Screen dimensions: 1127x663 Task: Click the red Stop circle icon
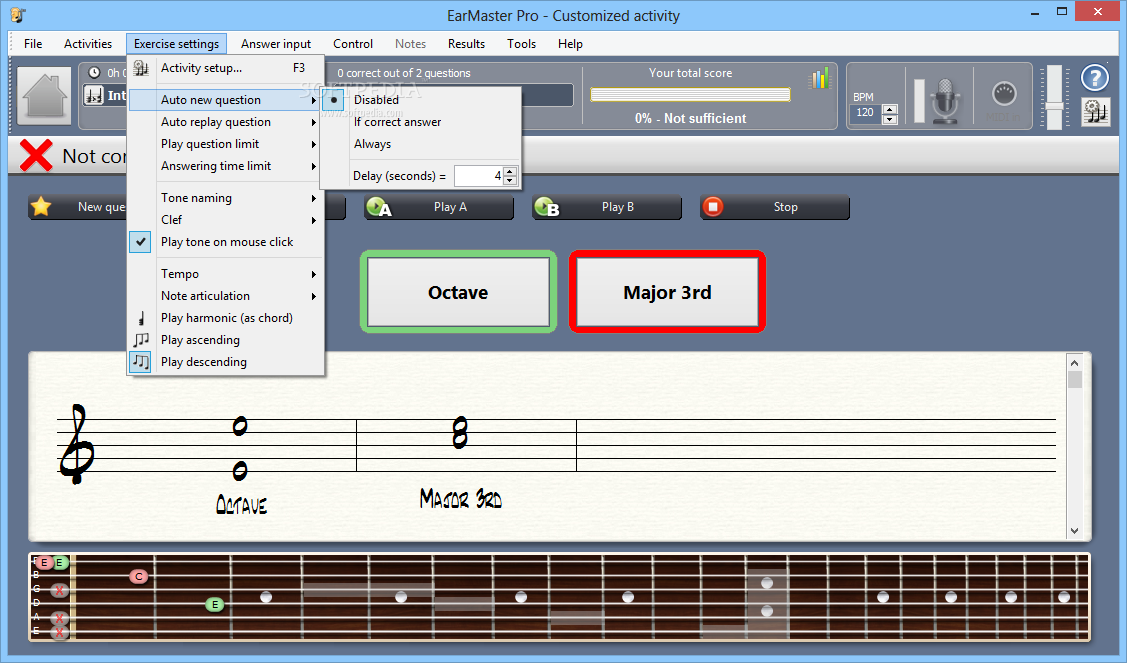(x=713, y=207)
